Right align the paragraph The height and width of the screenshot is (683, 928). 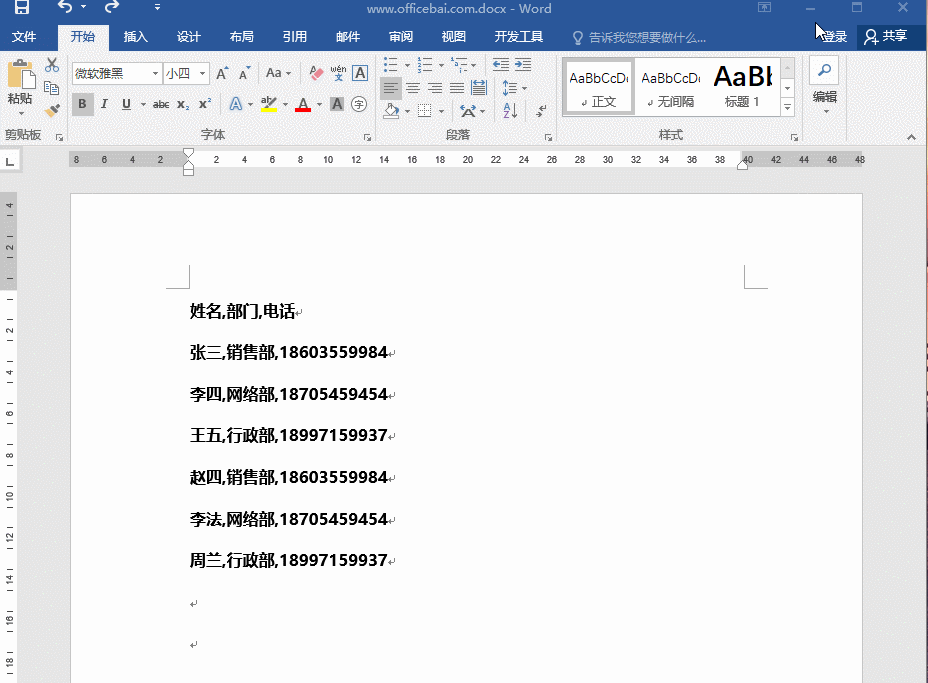435,88
